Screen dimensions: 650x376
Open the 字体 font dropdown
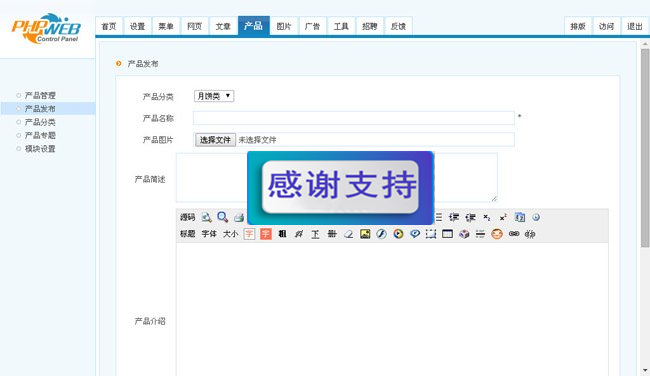(x=209, y=234)
